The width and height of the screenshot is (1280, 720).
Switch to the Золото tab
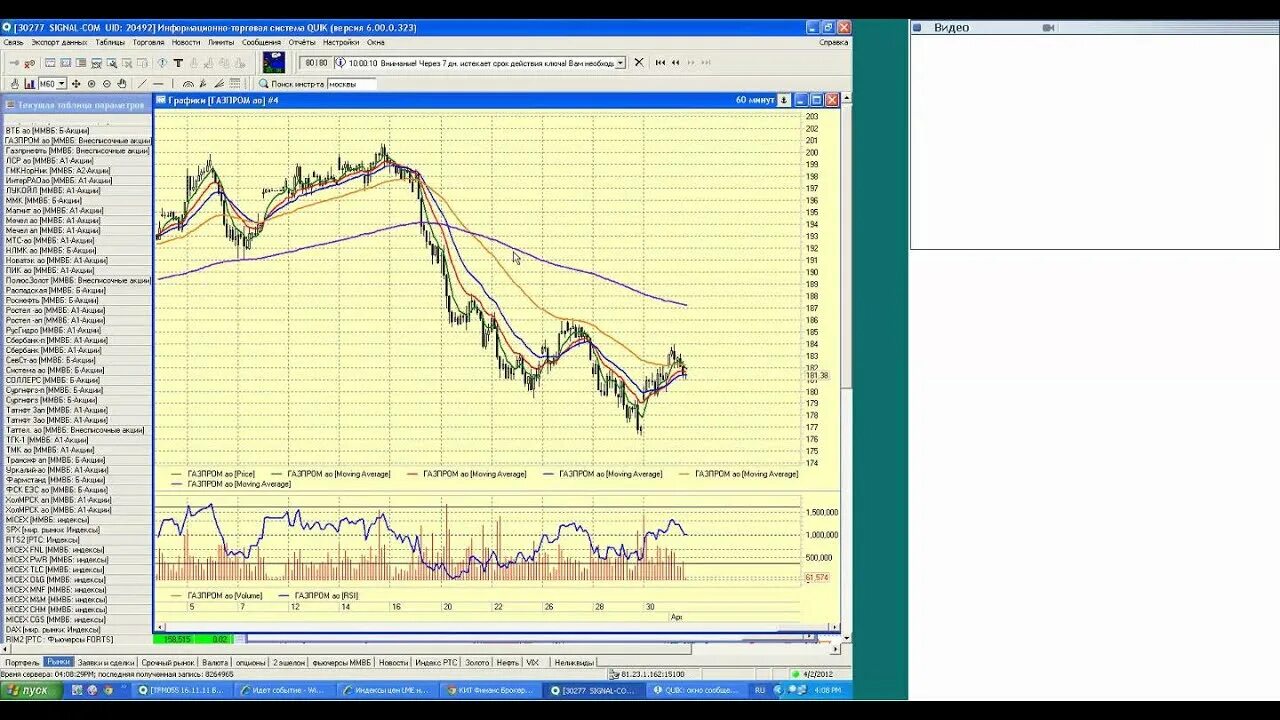[x=477, y=662]
